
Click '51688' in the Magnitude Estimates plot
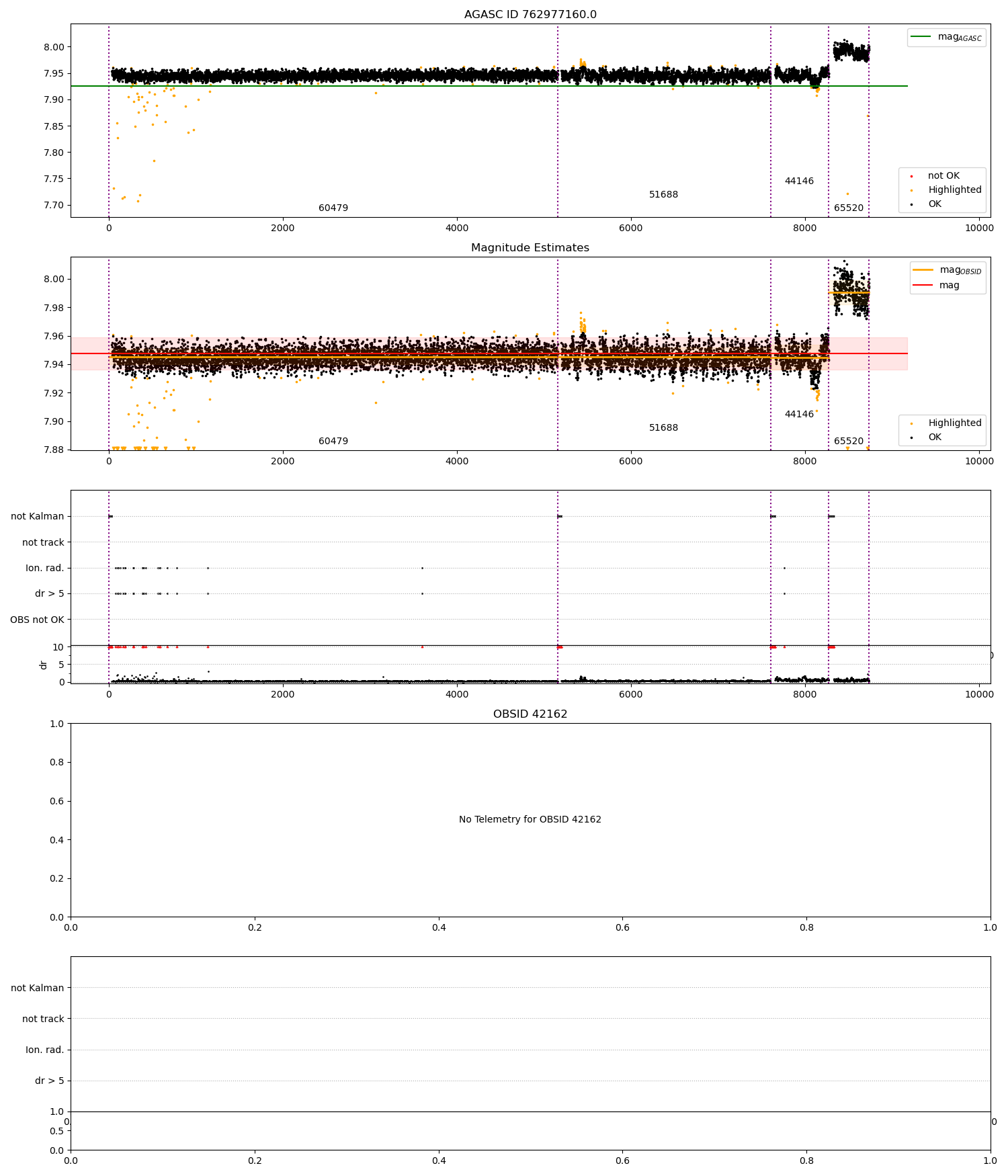[663, 428]
